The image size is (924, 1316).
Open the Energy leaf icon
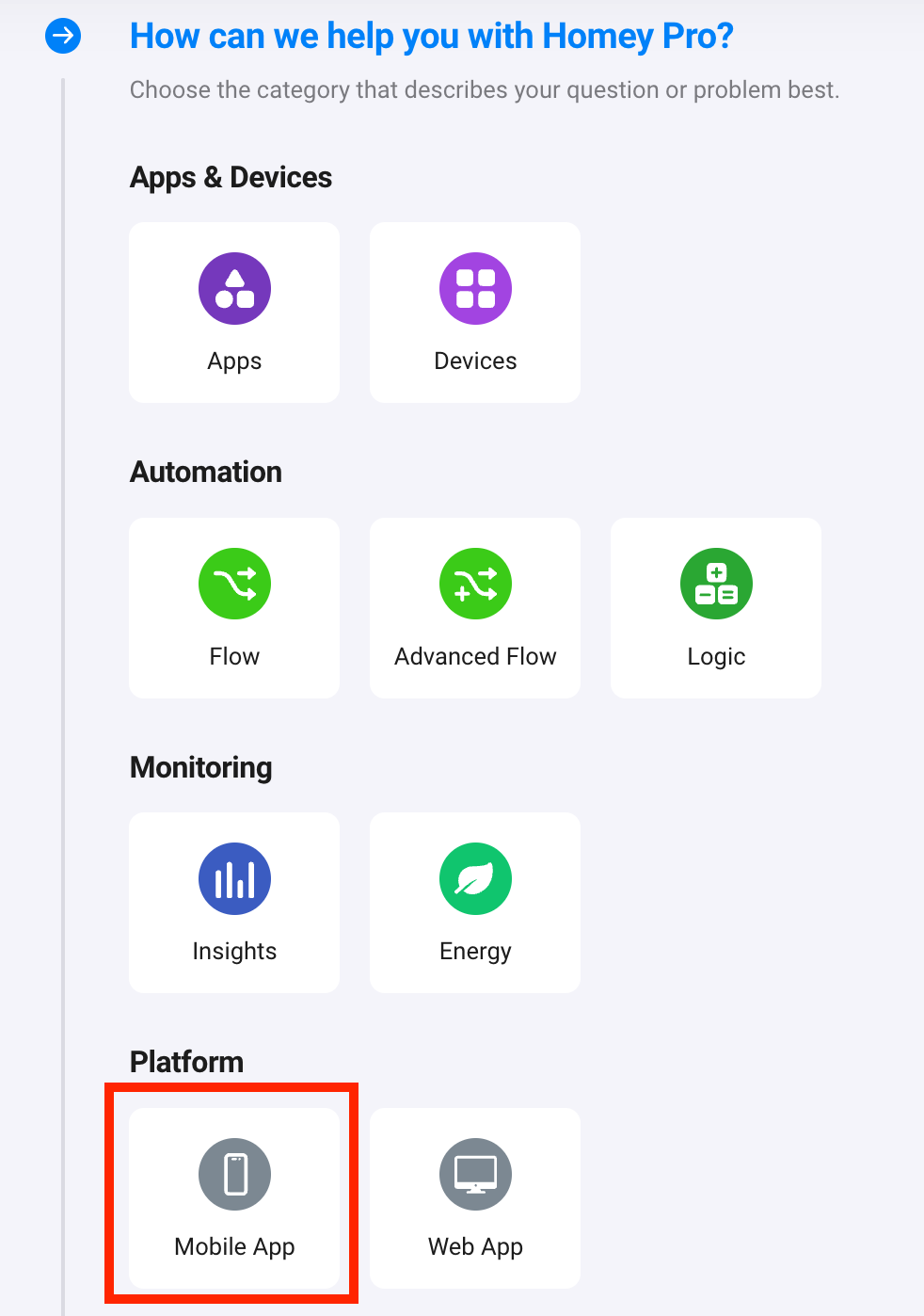point(475,878)
